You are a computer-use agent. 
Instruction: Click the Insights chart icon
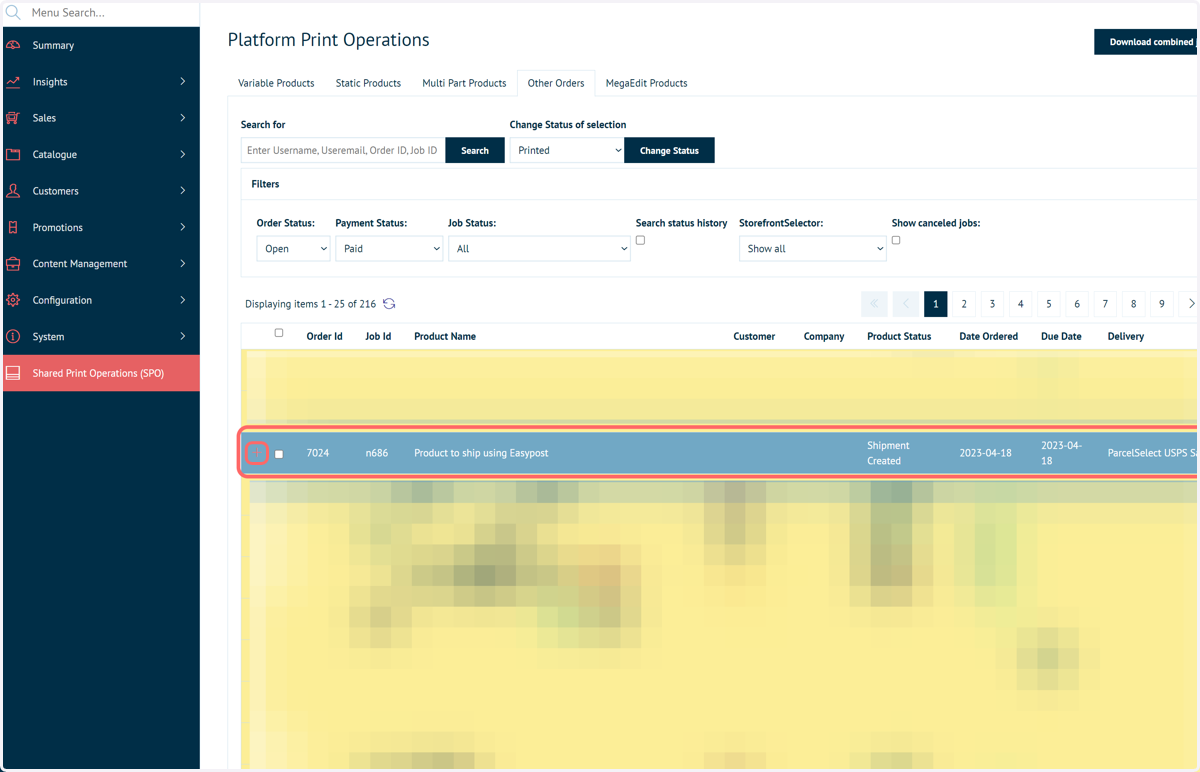[x=13, y=82]
